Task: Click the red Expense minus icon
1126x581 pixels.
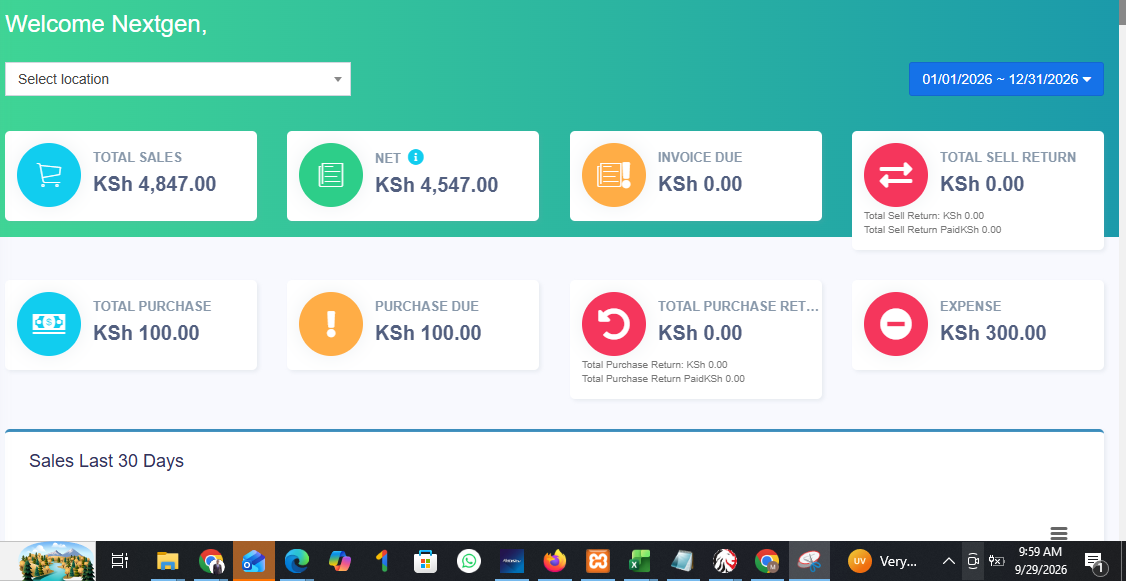Action: [895, 324]
